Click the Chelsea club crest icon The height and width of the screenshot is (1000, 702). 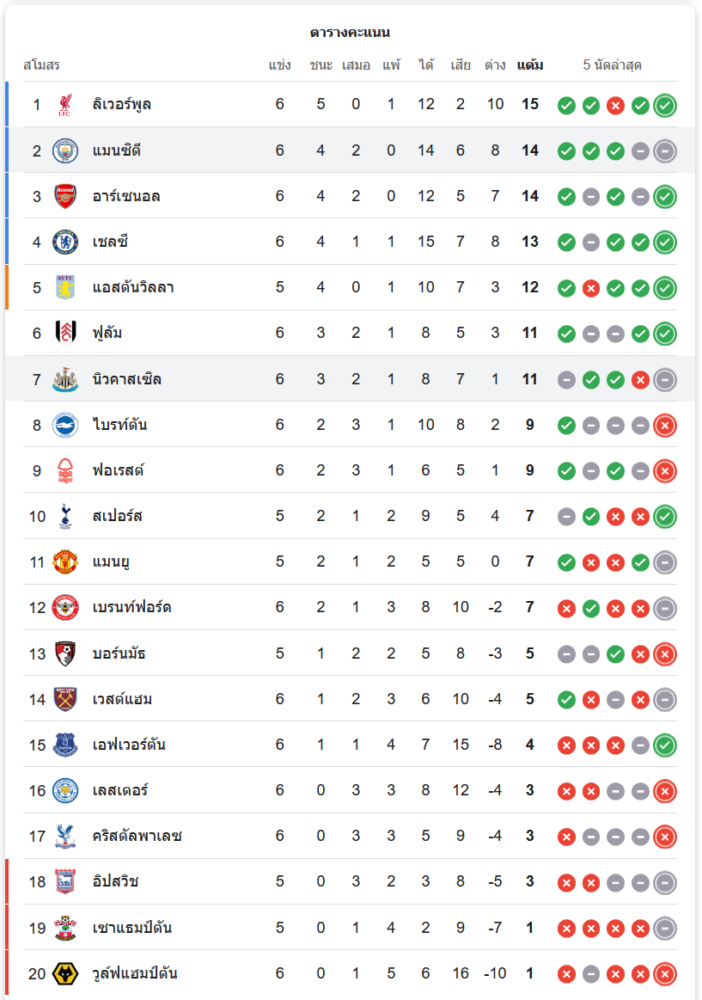click(x=65, y=242)
